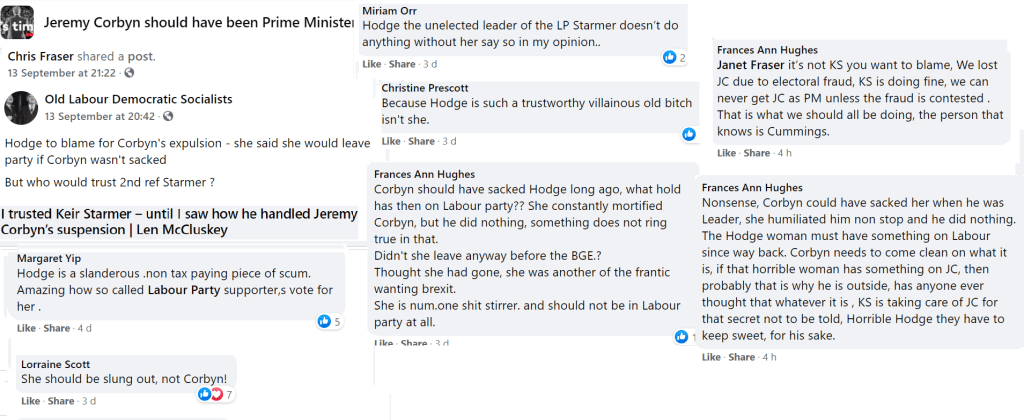This screenshot has height=420, width=1024.
Task: Click the globe privacy icon beside 21:22 timestamp
Action: coord(129,74)
